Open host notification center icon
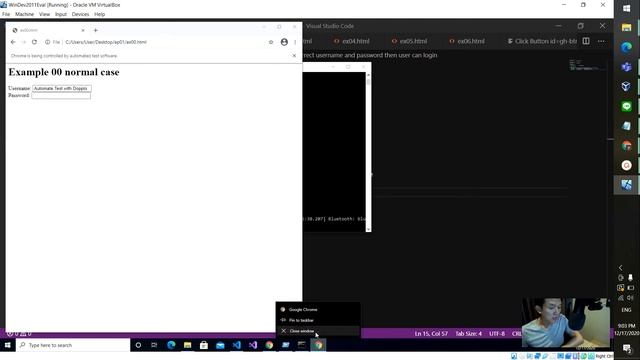 pyautogui.click(x=627, y=348)
